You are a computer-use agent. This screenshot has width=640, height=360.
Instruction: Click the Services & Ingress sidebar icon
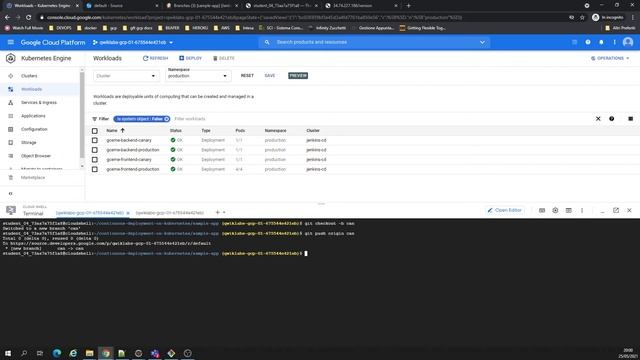[11, 102]
